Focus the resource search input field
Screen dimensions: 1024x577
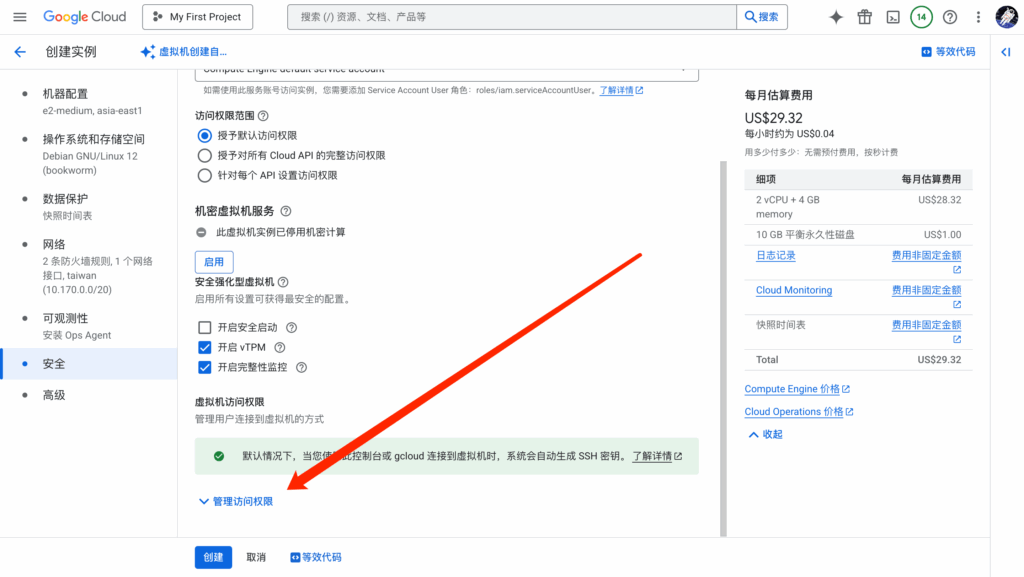click(x=512, y=17)
